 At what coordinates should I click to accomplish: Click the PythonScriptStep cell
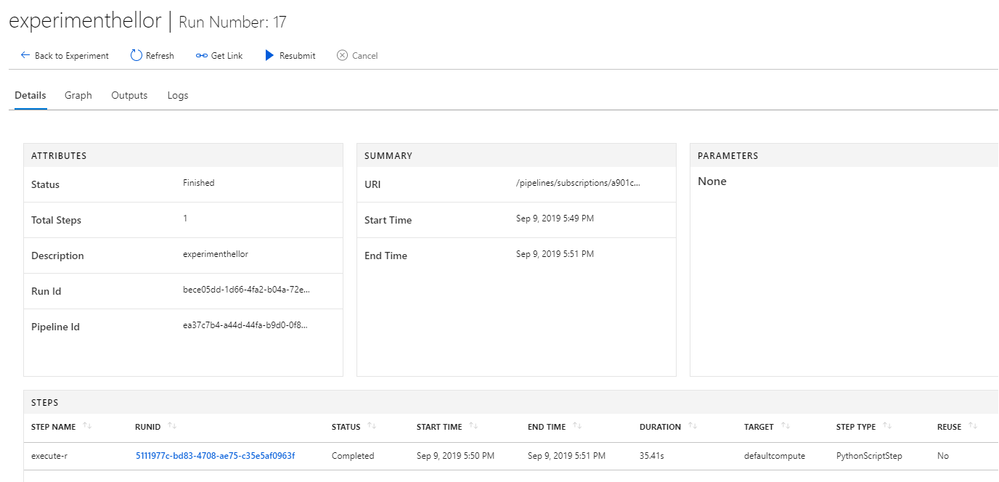pyautogui.click(x=869, y=456)
